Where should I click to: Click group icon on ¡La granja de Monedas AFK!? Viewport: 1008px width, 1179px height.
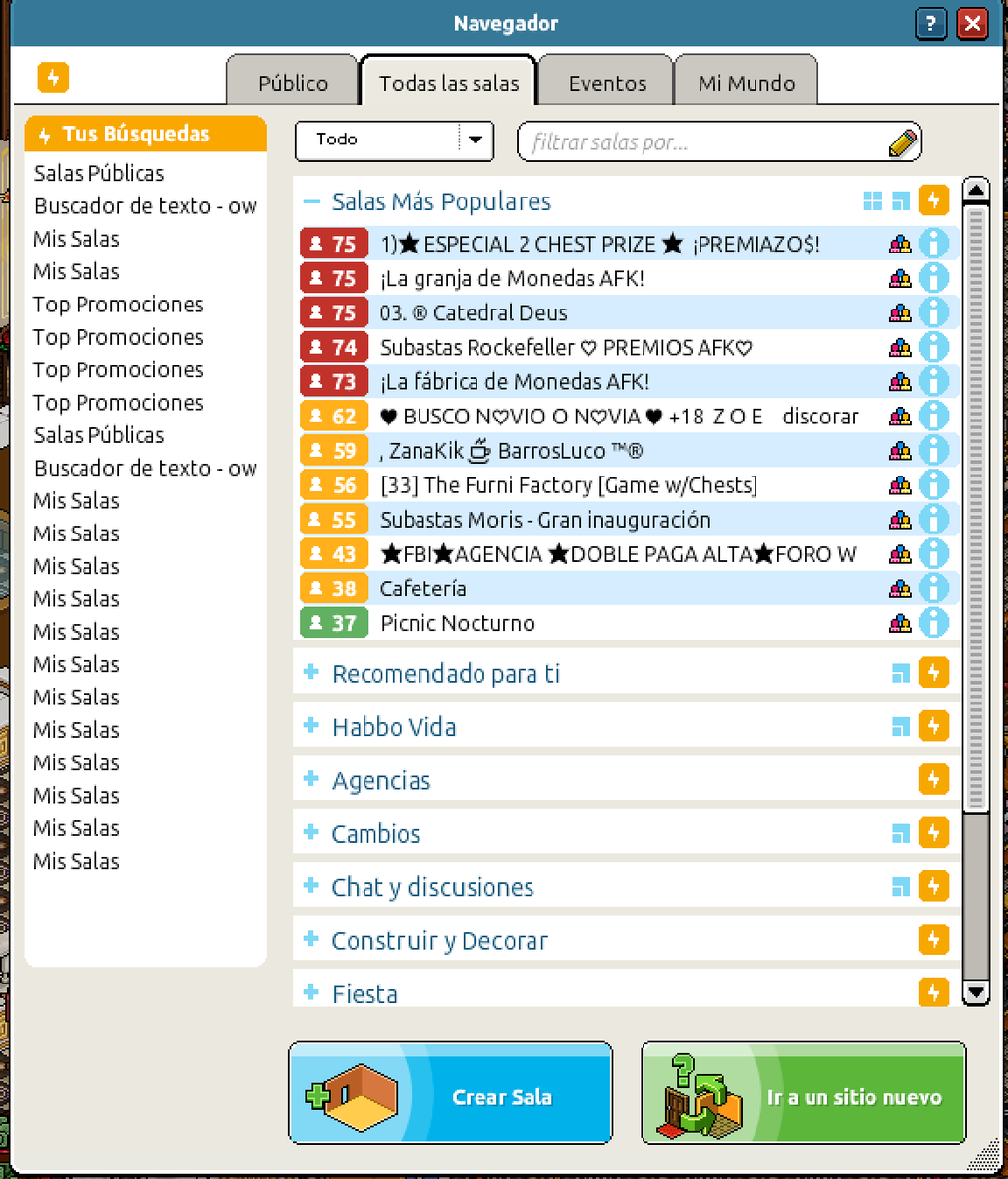click(900, 279)
